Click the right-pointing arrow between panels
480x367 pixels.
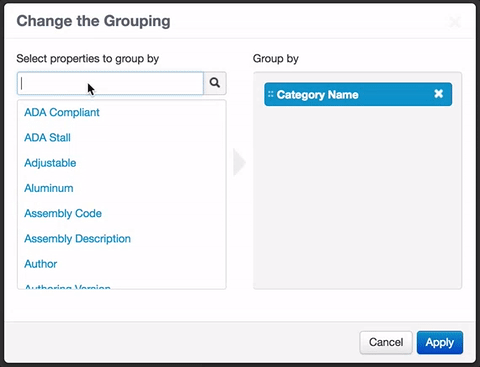[239, 162]
